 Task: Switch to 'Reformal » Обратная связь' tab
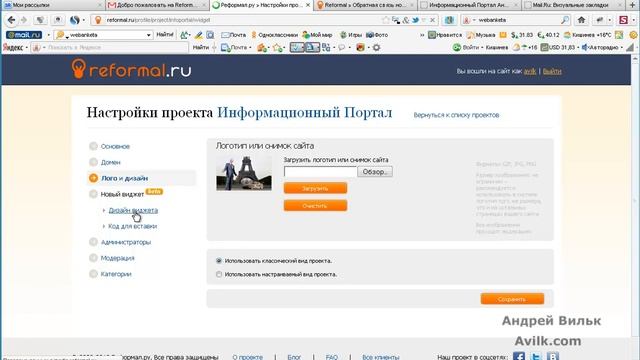tap(366, 5)
